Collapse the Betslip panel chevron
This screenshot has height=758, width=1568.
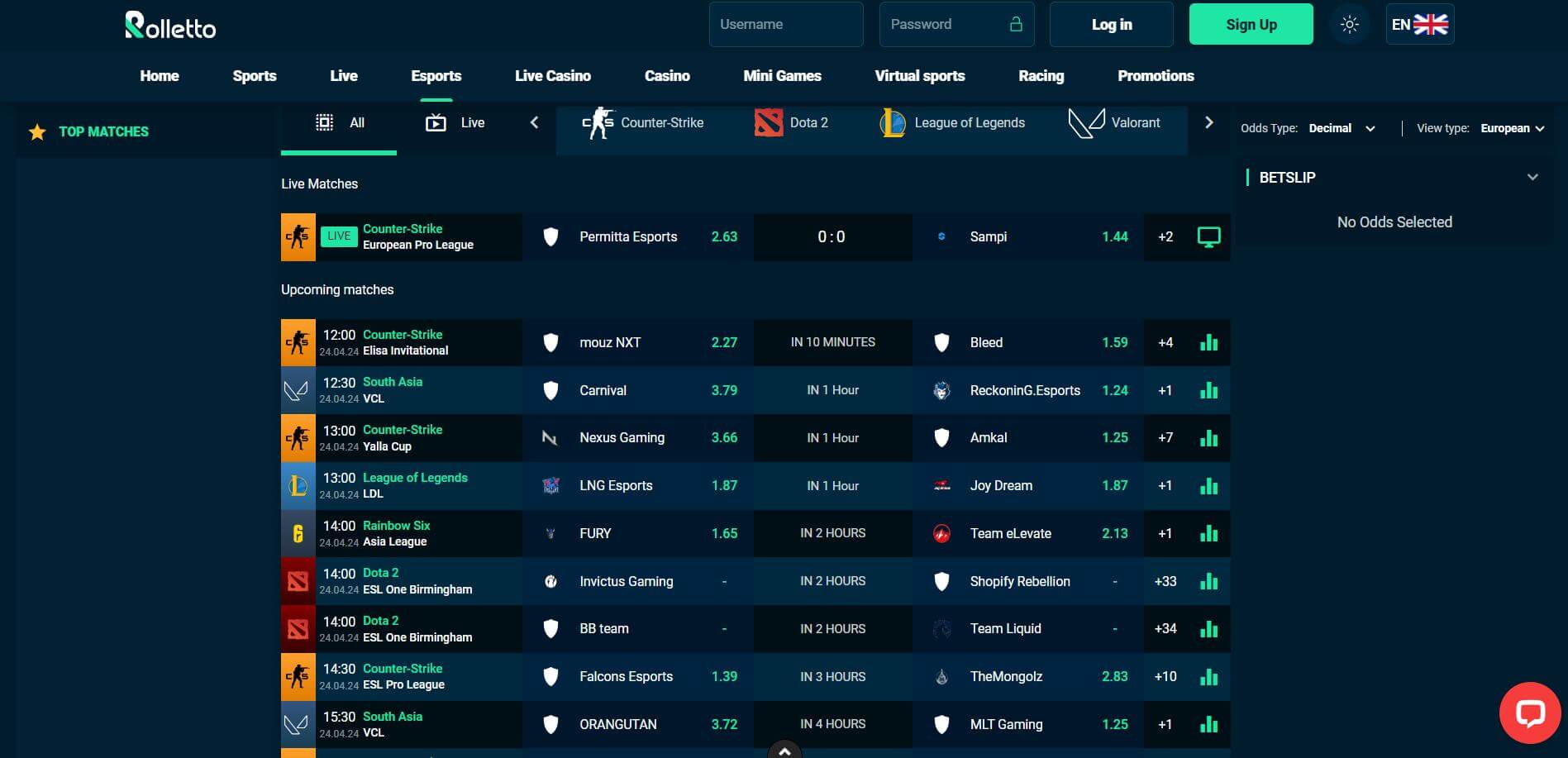1532,177
